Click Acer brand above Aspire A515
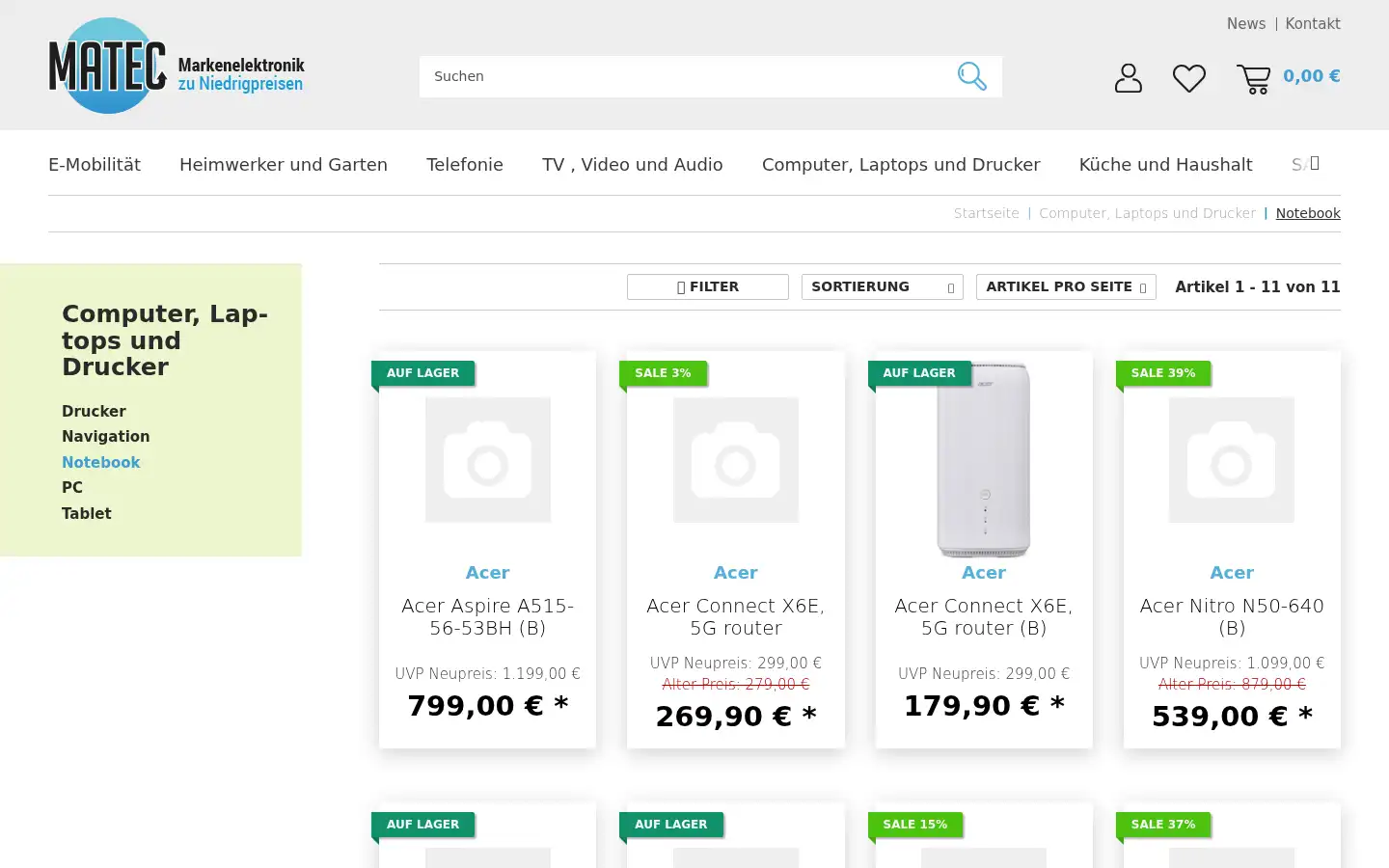Screen dimensions: 1389x868 coord(488,573)
